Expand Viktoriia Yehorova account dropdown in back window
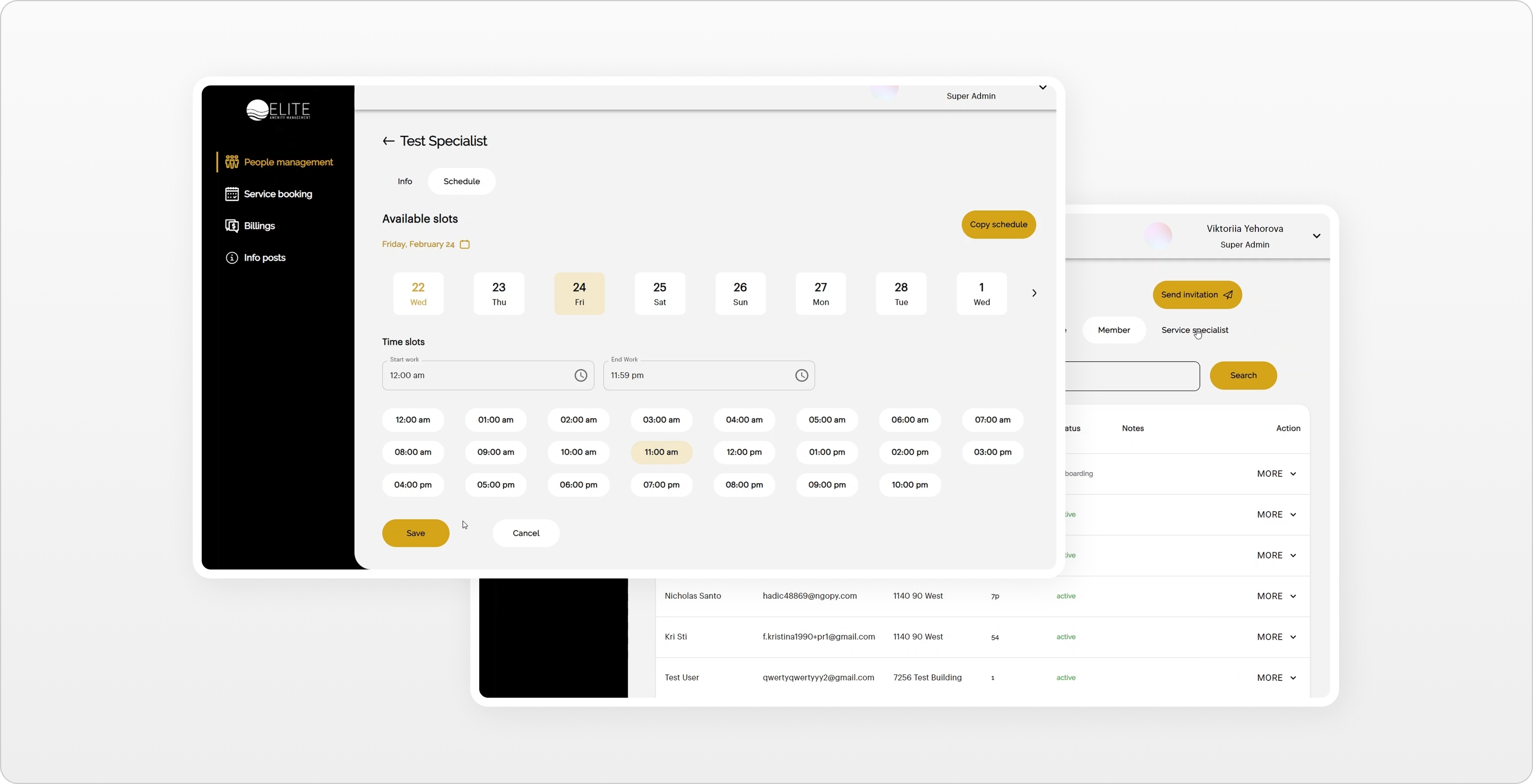Image resolution: width=1533 pixels, height=784 pixels. tap(1316, 236)
